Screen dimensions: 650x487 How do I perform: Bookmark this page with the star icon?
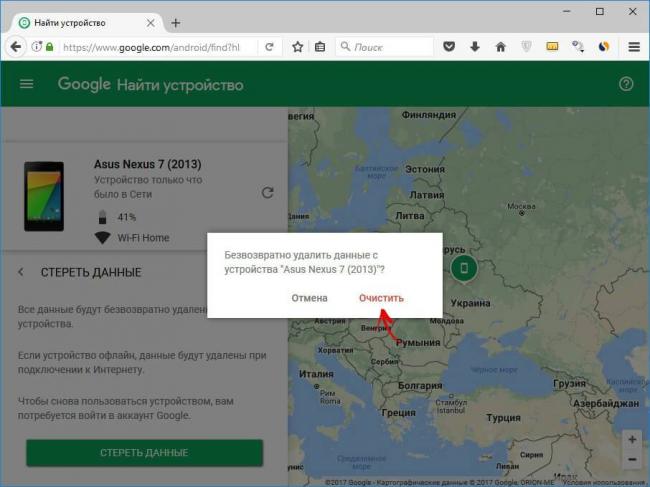point(297,47)
